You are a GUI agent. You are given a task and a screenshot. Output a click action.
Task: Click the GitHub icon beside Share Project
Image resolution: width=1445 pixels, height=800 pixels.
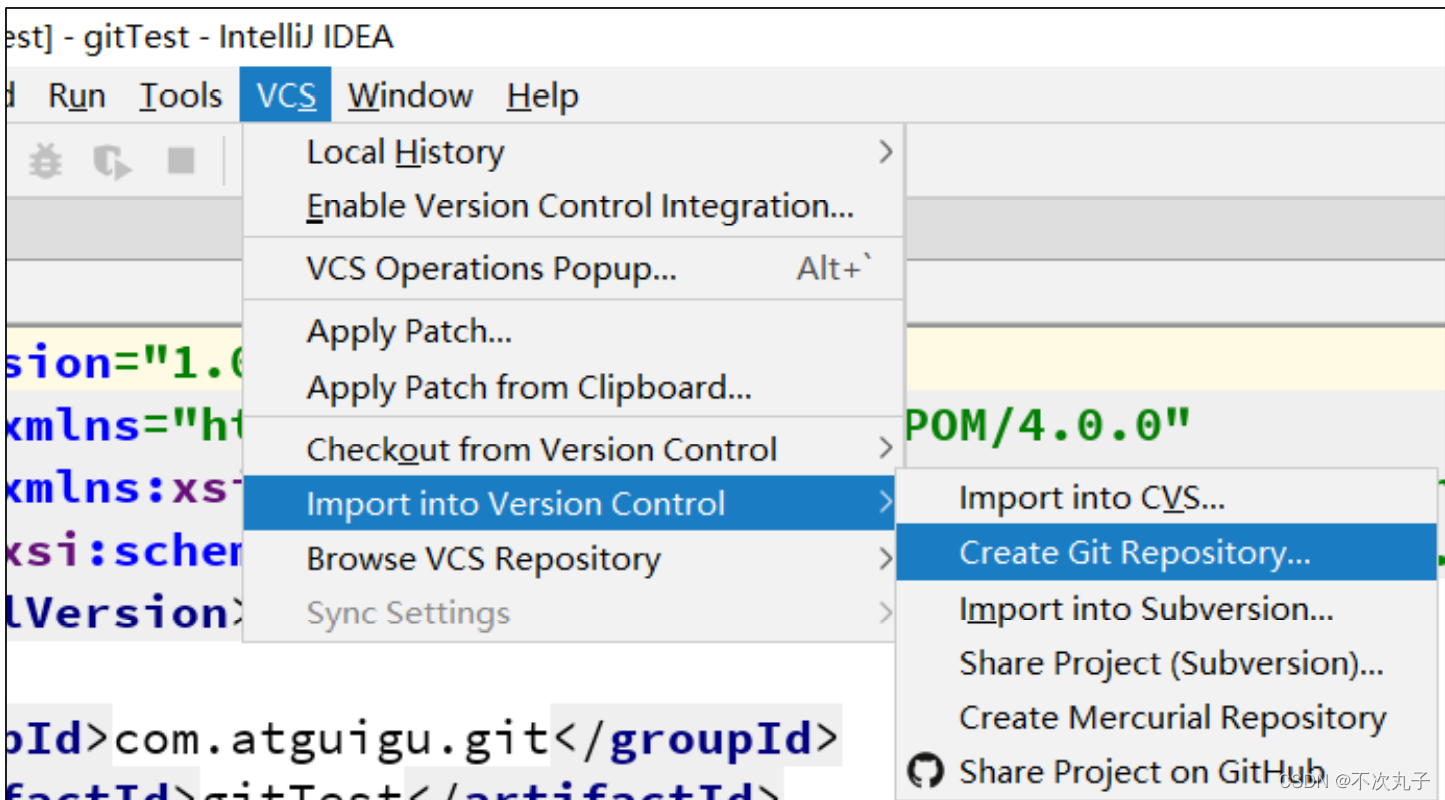coord(926,770)
